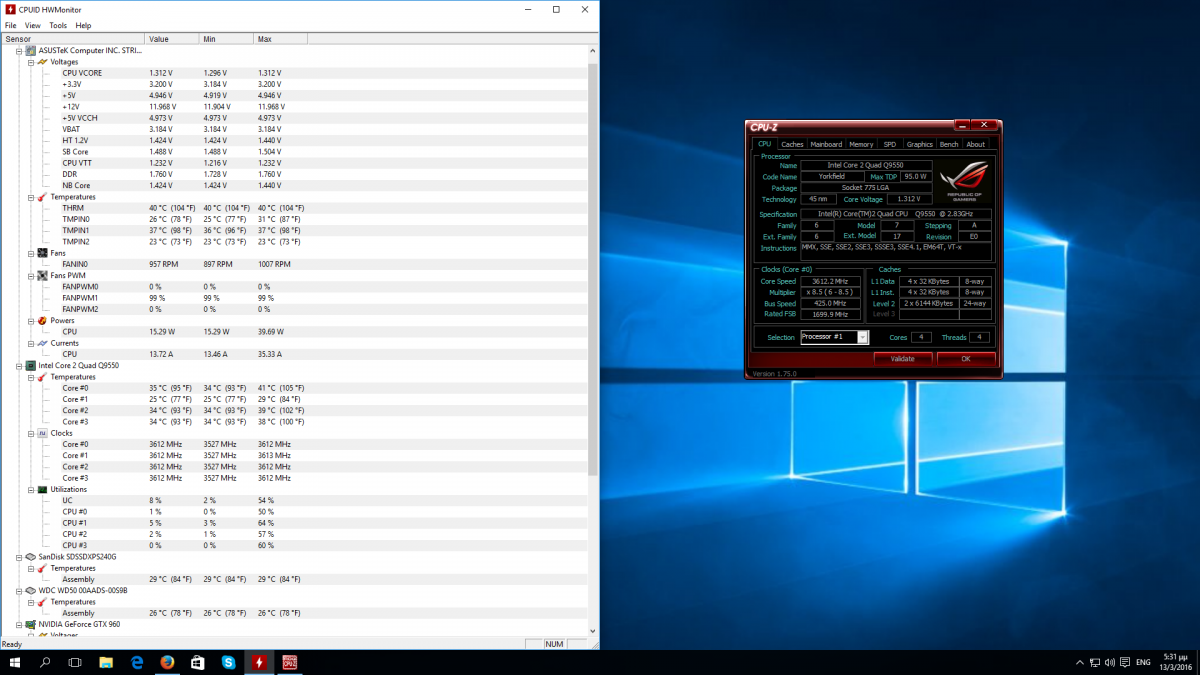Click the Fans PWM node icon

pyautogui.click(x=42, y=275)
